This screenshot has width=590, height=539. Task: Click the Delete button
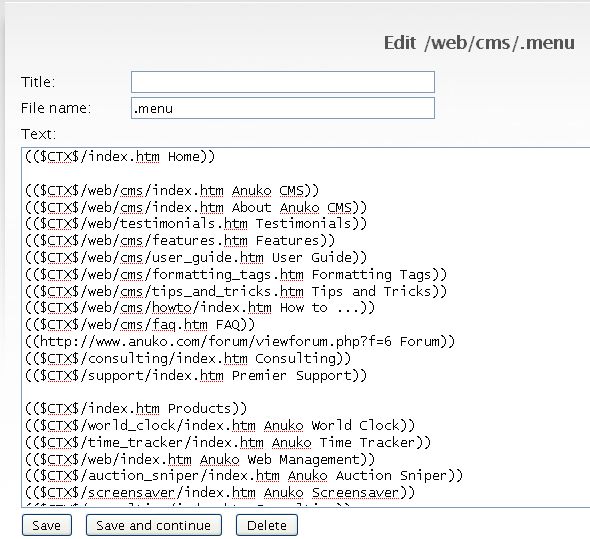[x=267, y=525]
